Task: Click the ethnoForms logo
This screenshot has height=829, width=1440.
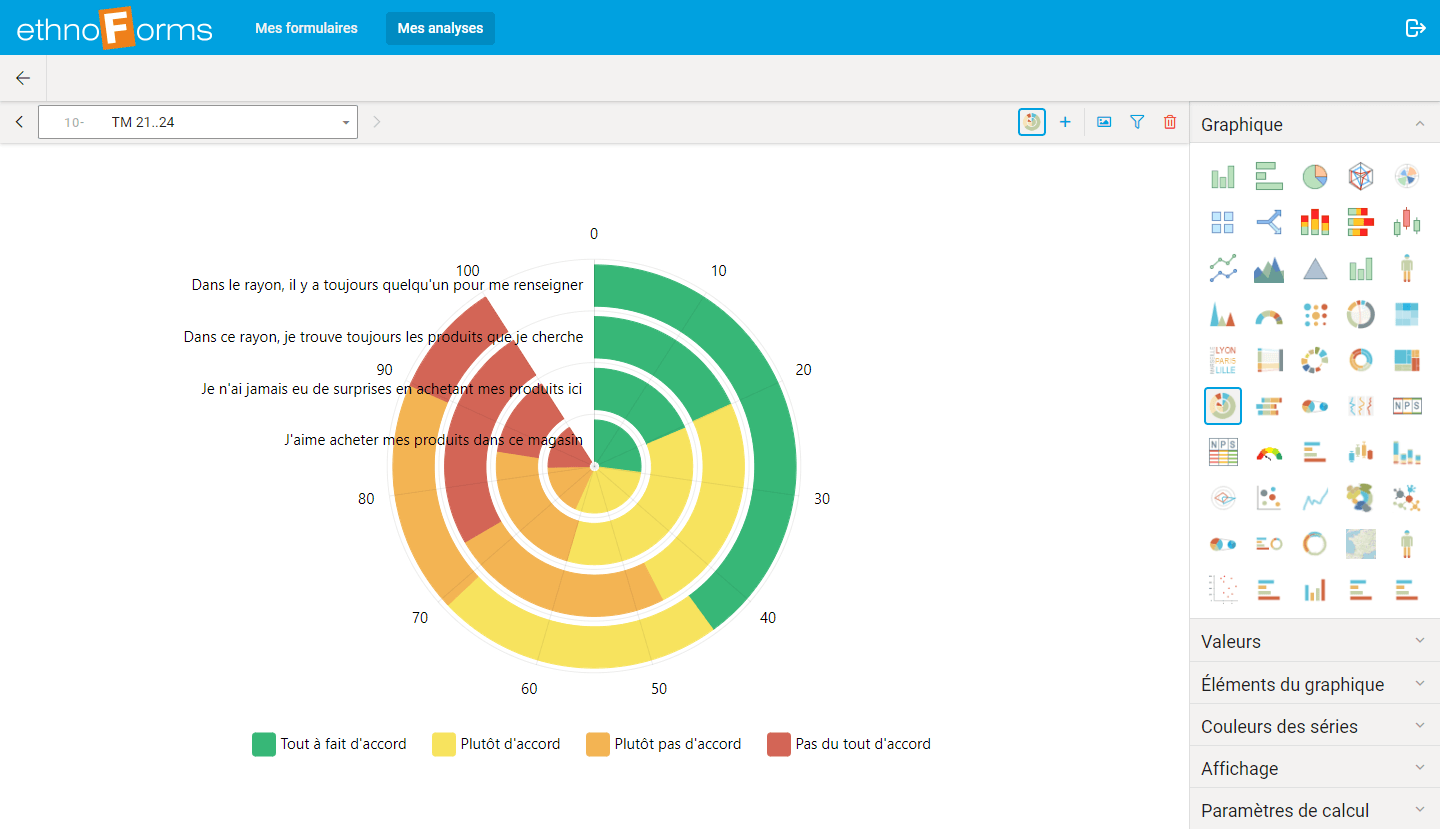Action: [x=114, y=28]
